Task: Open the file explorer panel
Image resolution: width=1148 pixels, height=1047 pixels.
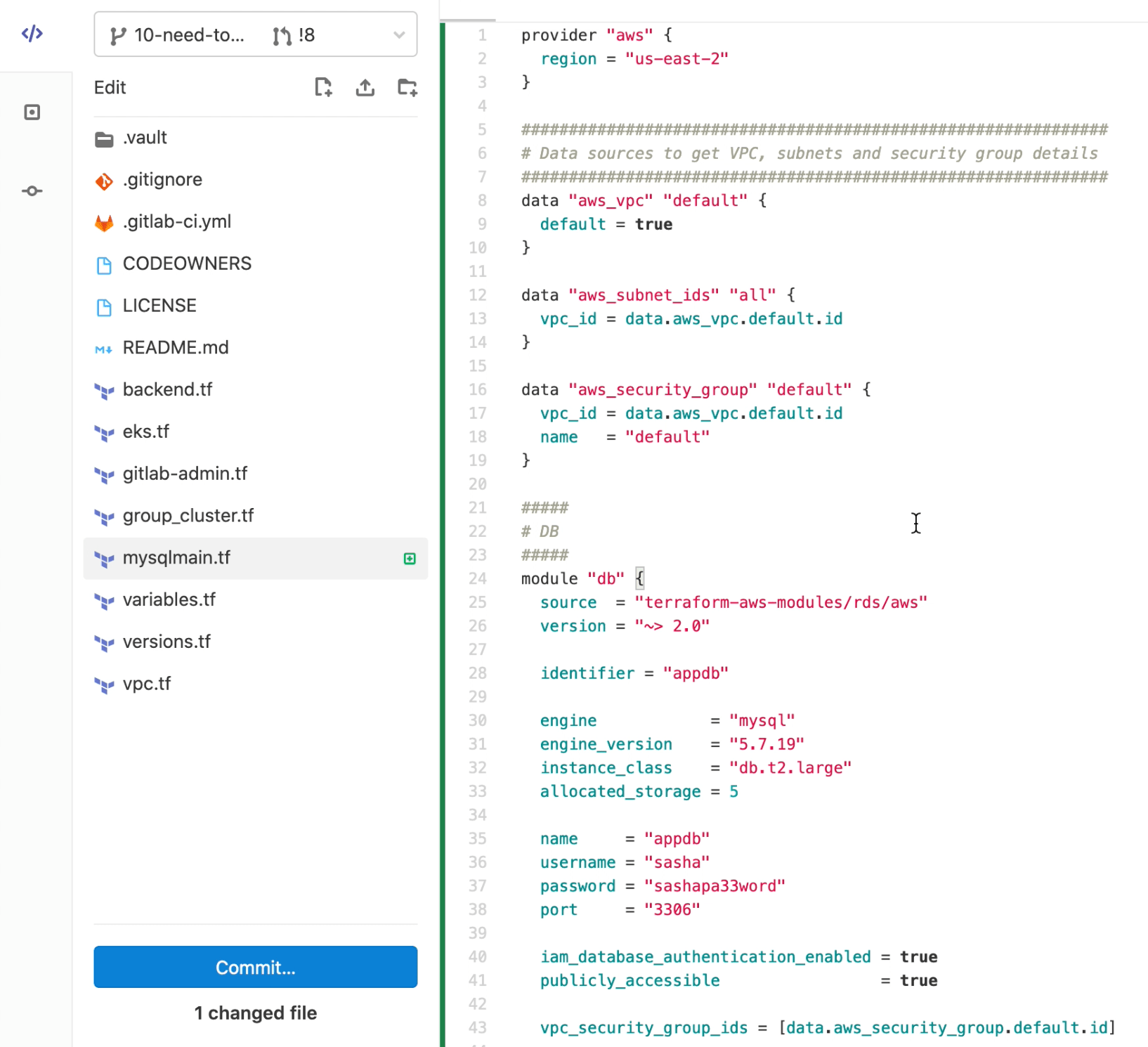Action: (32, 112)
